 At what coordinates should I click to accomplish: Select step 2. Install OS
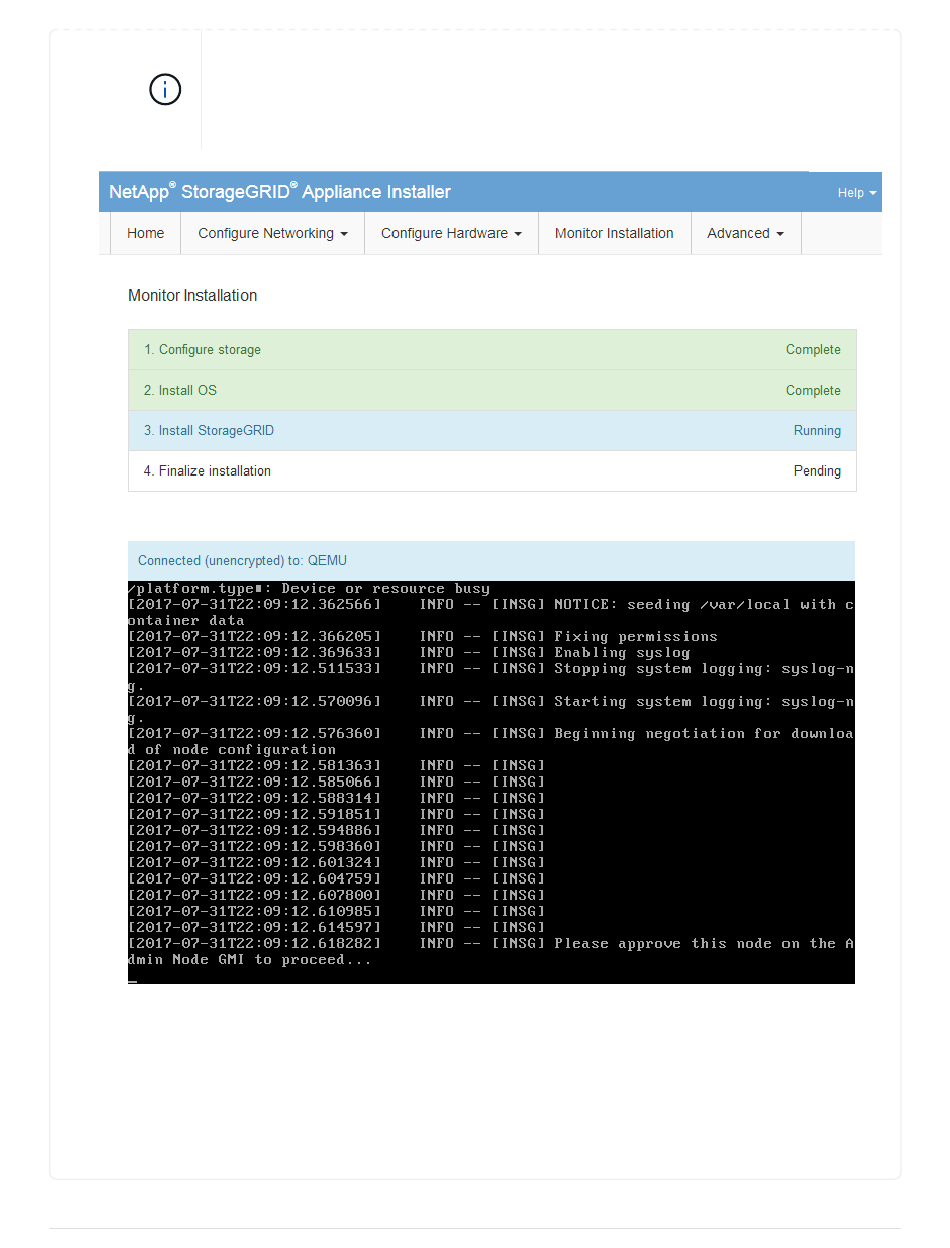coord(492,390)
